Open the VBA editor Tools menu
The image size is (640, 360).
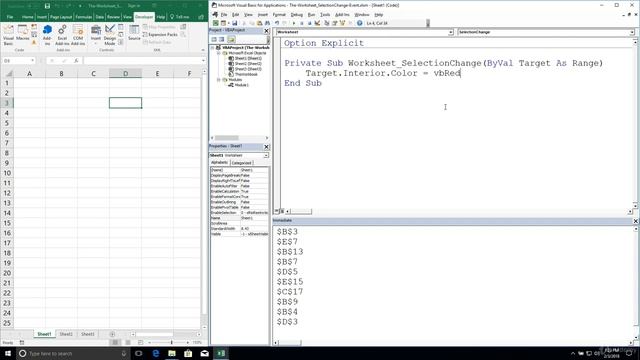pos(325,15)
